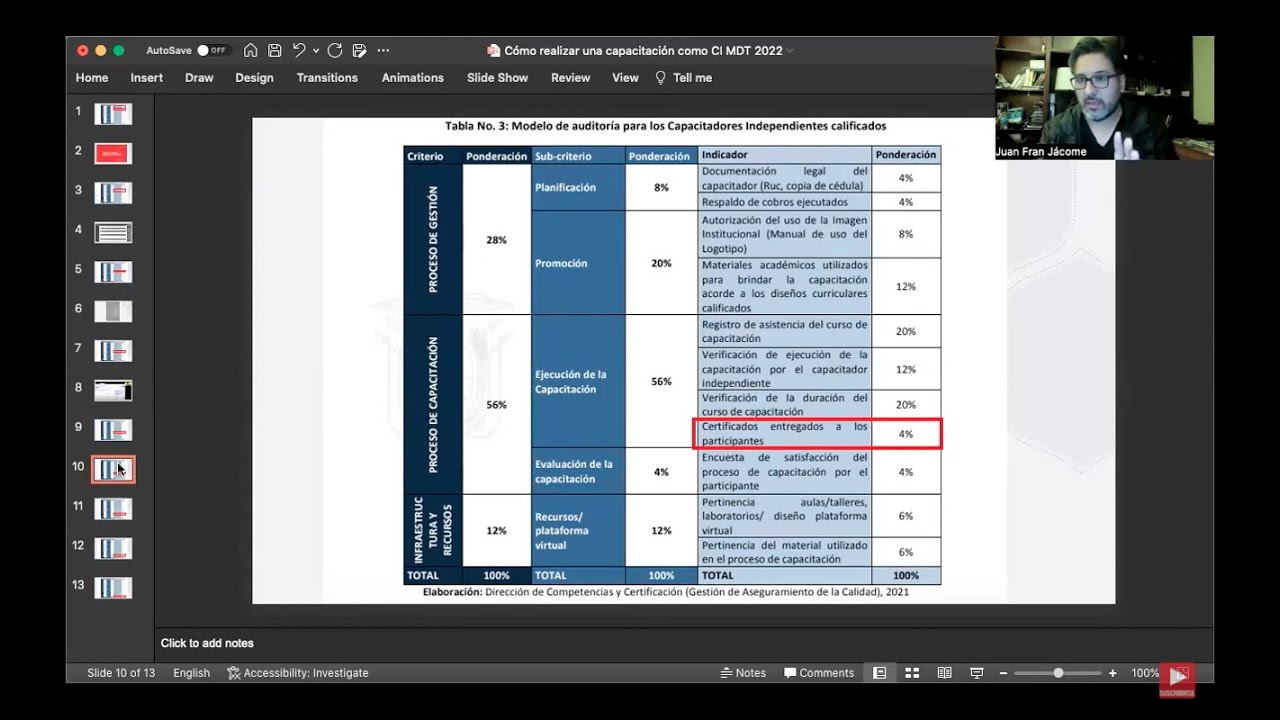Viewport: 1280px width, 720px height.
Task: Open the Review tab
Action: coord(570,78)
